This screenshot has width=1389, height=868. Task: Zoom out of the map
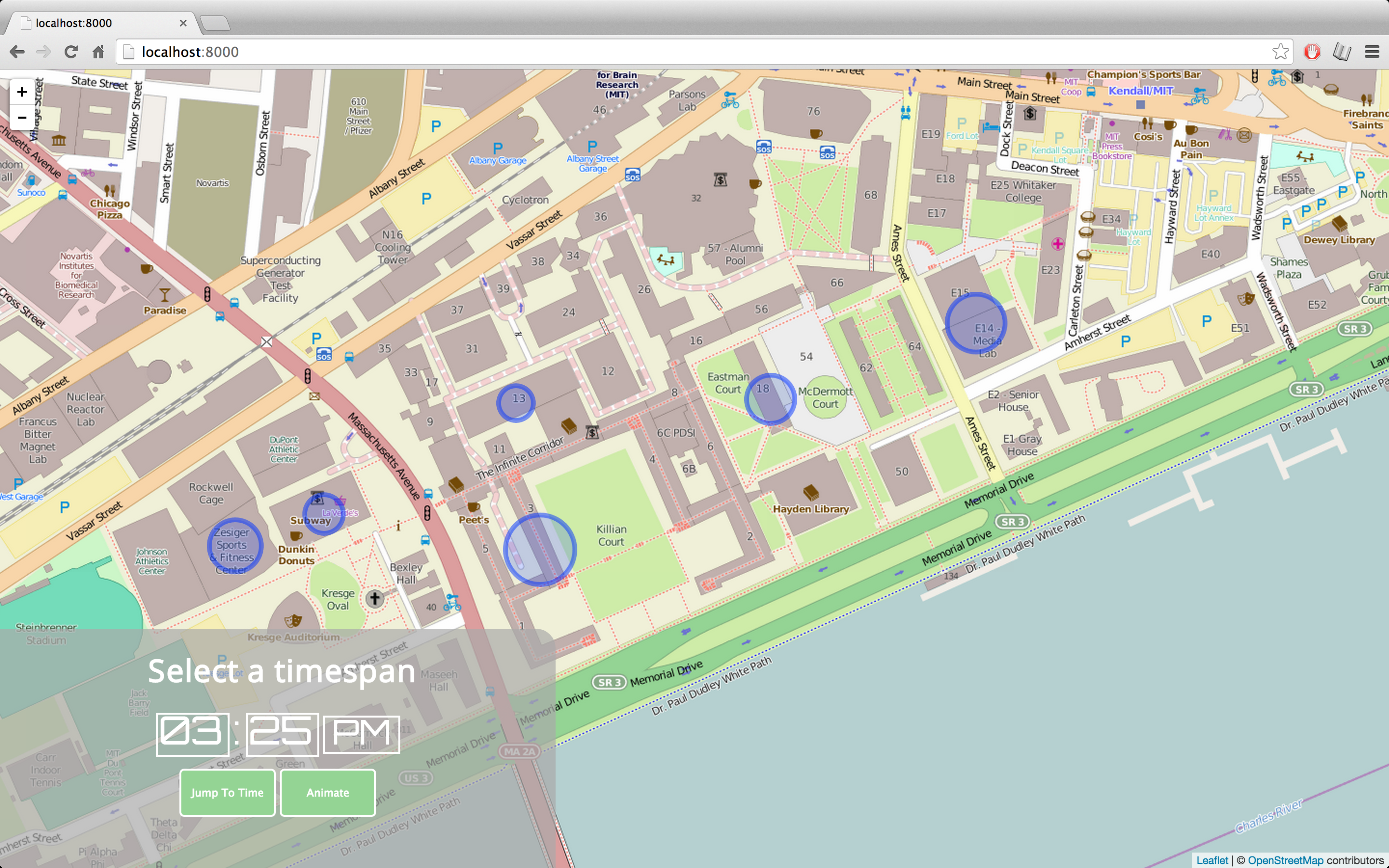[x=22, y=118]
